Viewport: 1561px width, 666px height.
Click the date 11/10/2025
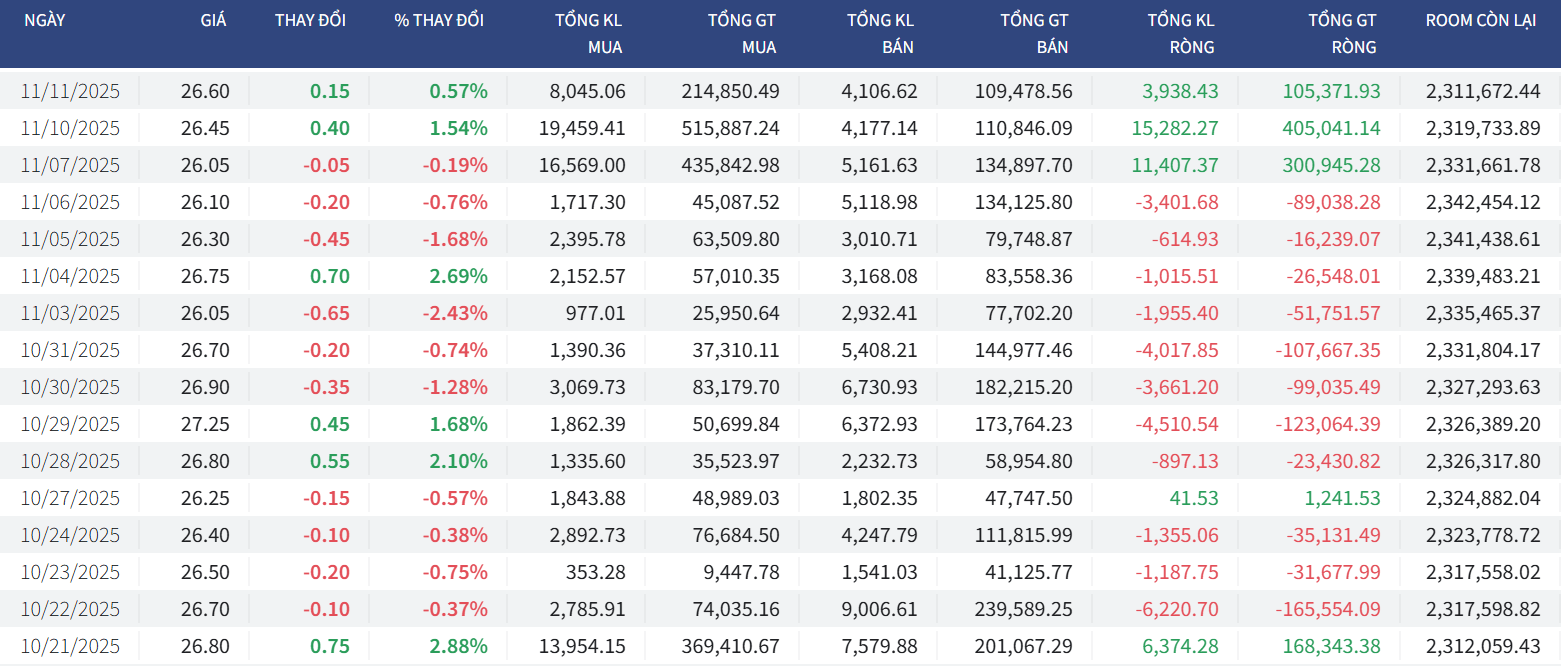pyautogui.click(x=70, y=128)
